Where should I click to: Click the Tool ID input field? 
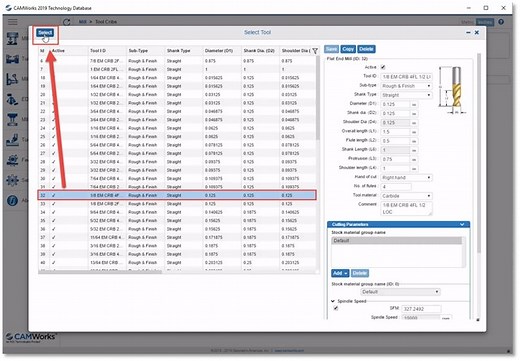tap(406, 77)
